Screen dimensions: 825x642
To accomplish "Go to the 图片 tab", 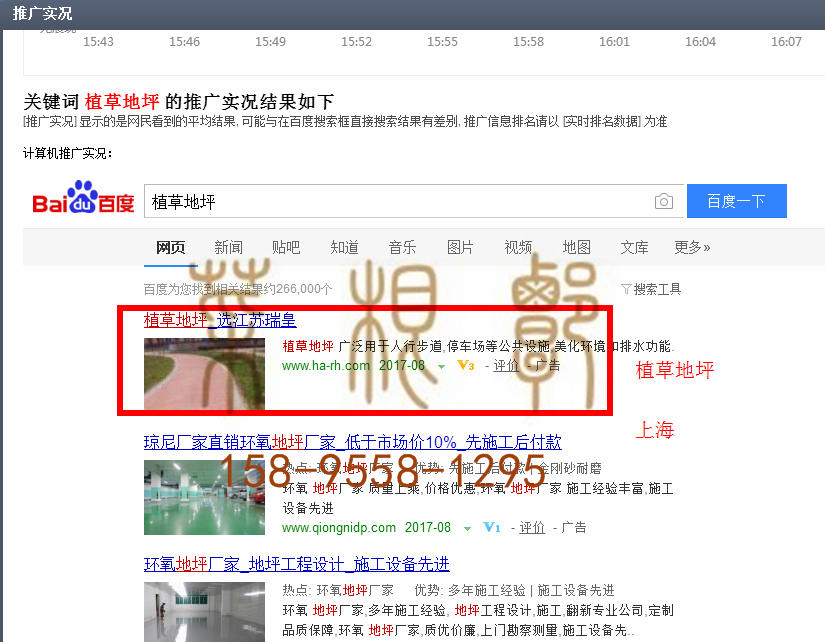I will point(460,247).
